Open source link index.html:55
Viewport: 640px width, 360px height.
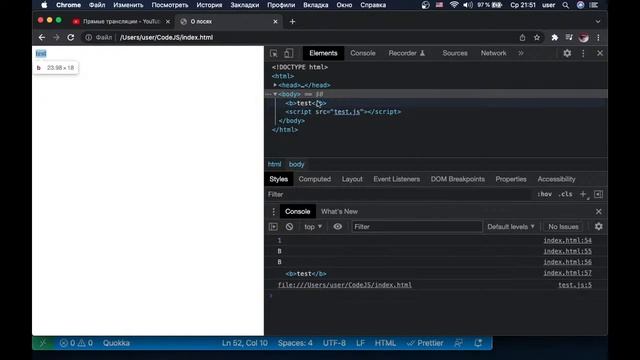tap(567, 251)
